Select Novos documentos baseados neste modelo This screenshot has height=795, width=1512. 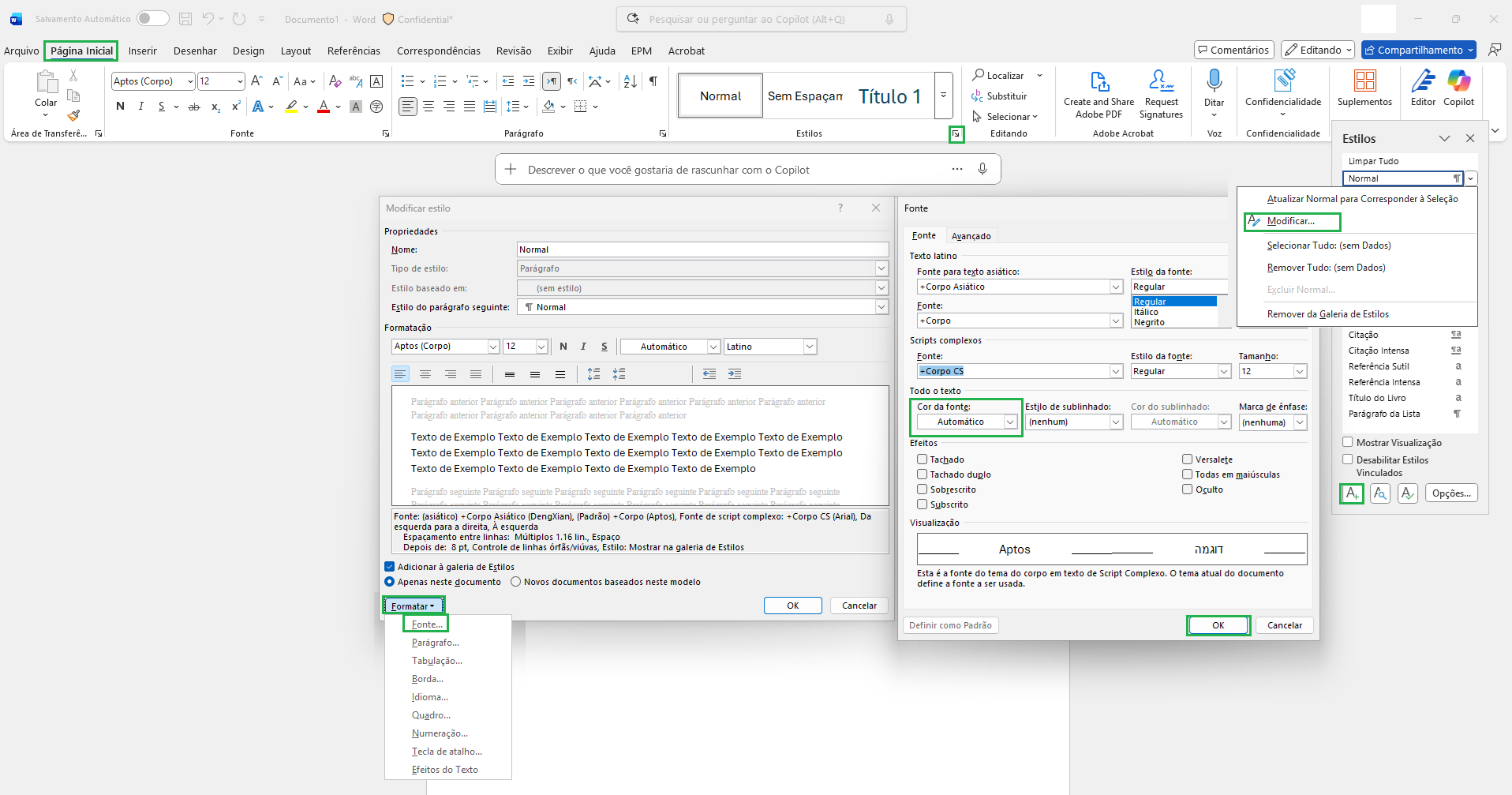[x=516, y=582]
